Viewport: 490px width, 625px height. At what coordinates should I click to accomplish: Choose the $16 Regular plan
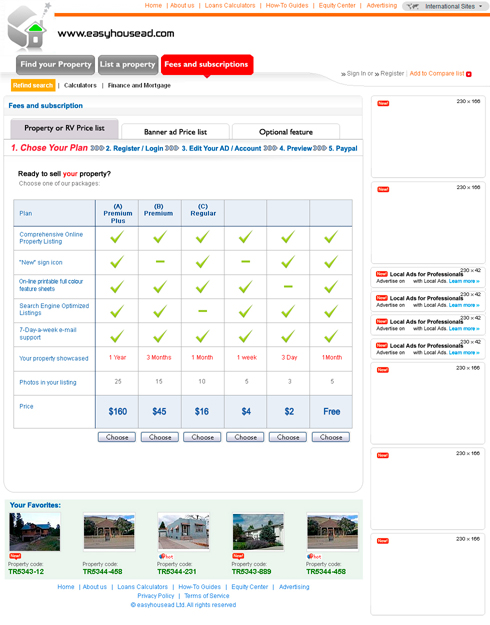(x=203, y=437)
